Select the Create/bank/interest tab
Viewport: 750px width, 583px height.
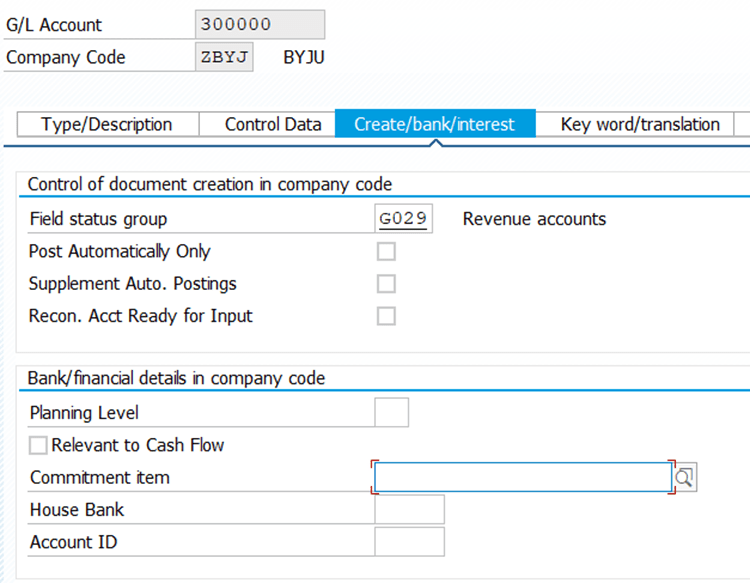(434, 125)
